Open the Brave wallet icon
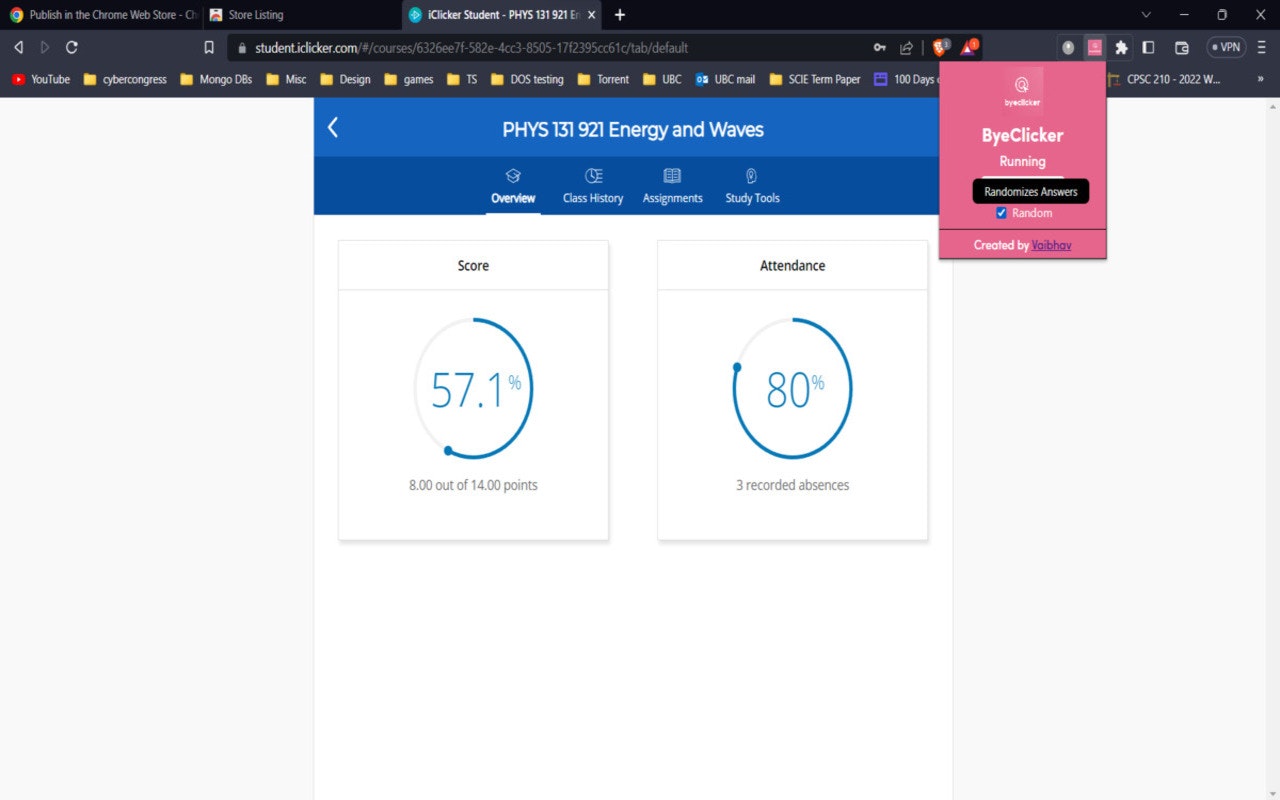Viewport: 1280px width, 800px height. pos(1181,47)
